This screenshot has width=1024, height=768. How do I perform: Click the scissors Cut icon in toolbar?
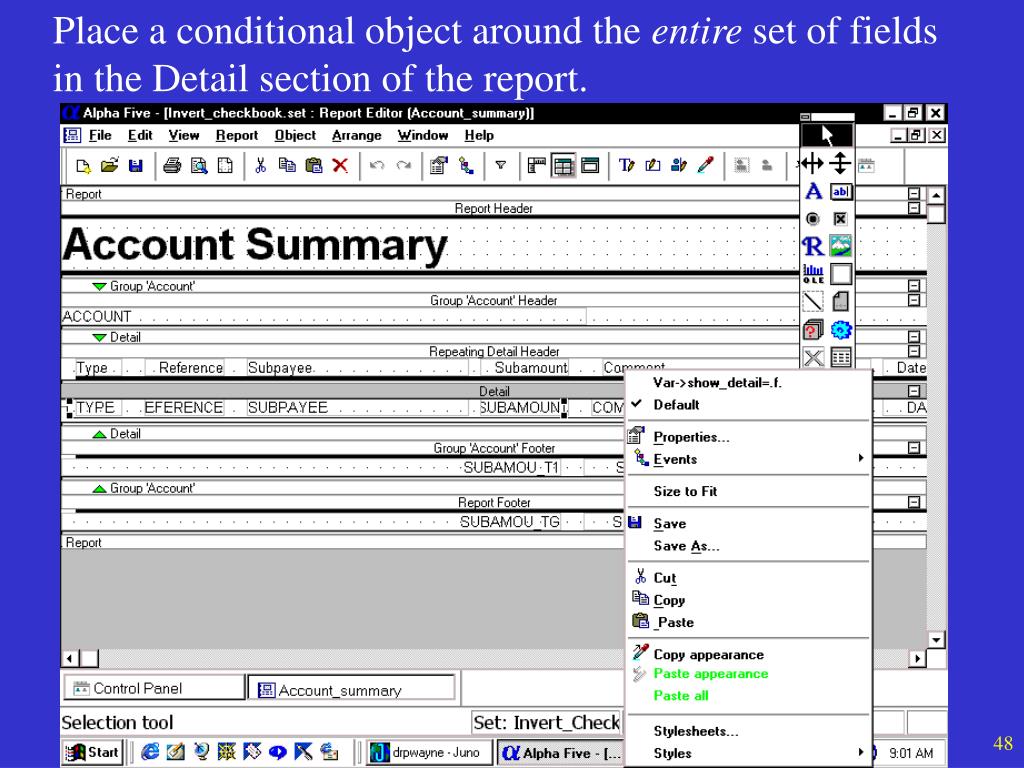[x=261, y=165]
